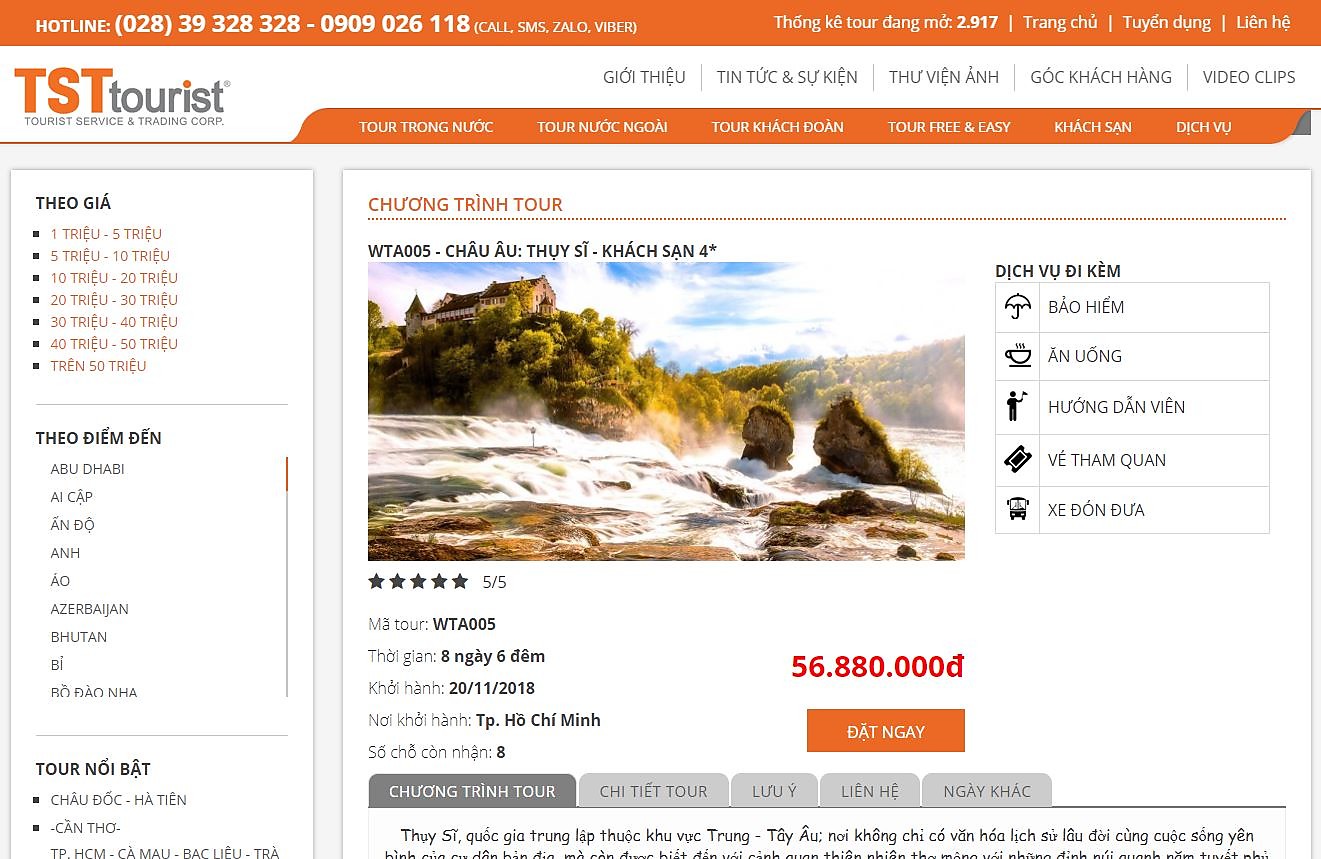
Task: Open the Thư viện ảnh page
Action: [x=944, y=77]
